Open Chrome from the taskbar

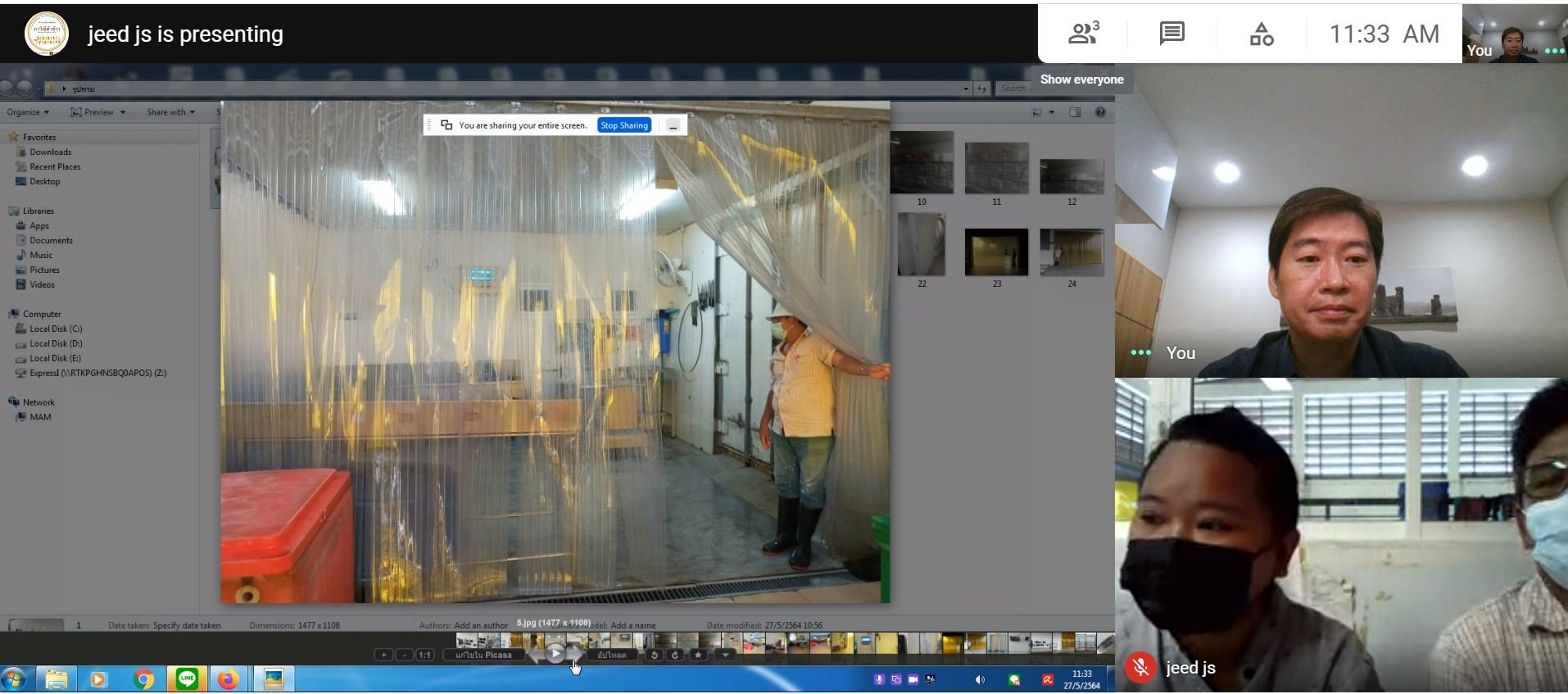(x=144, y=679)
